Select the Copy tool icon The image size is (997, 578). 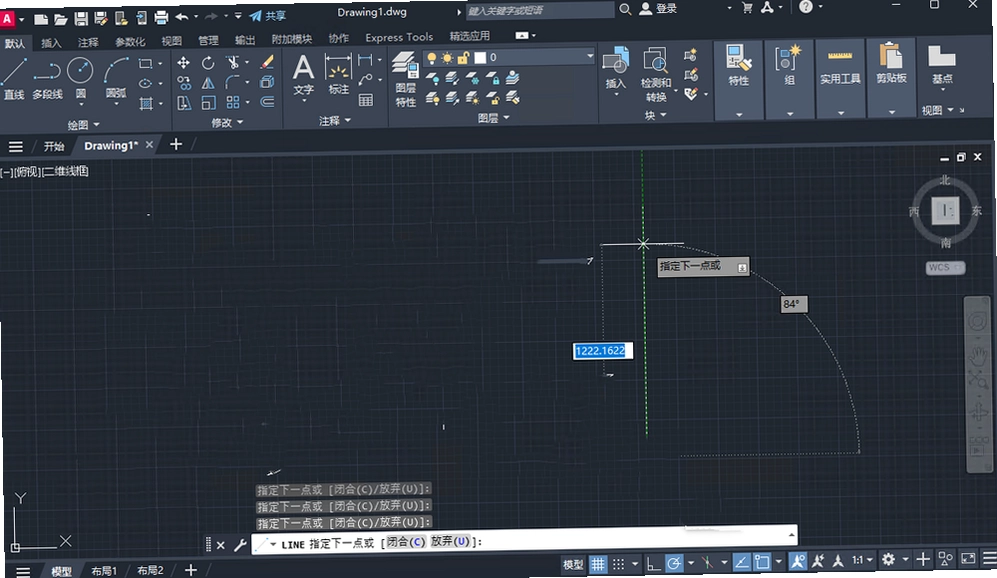[184, 83]
